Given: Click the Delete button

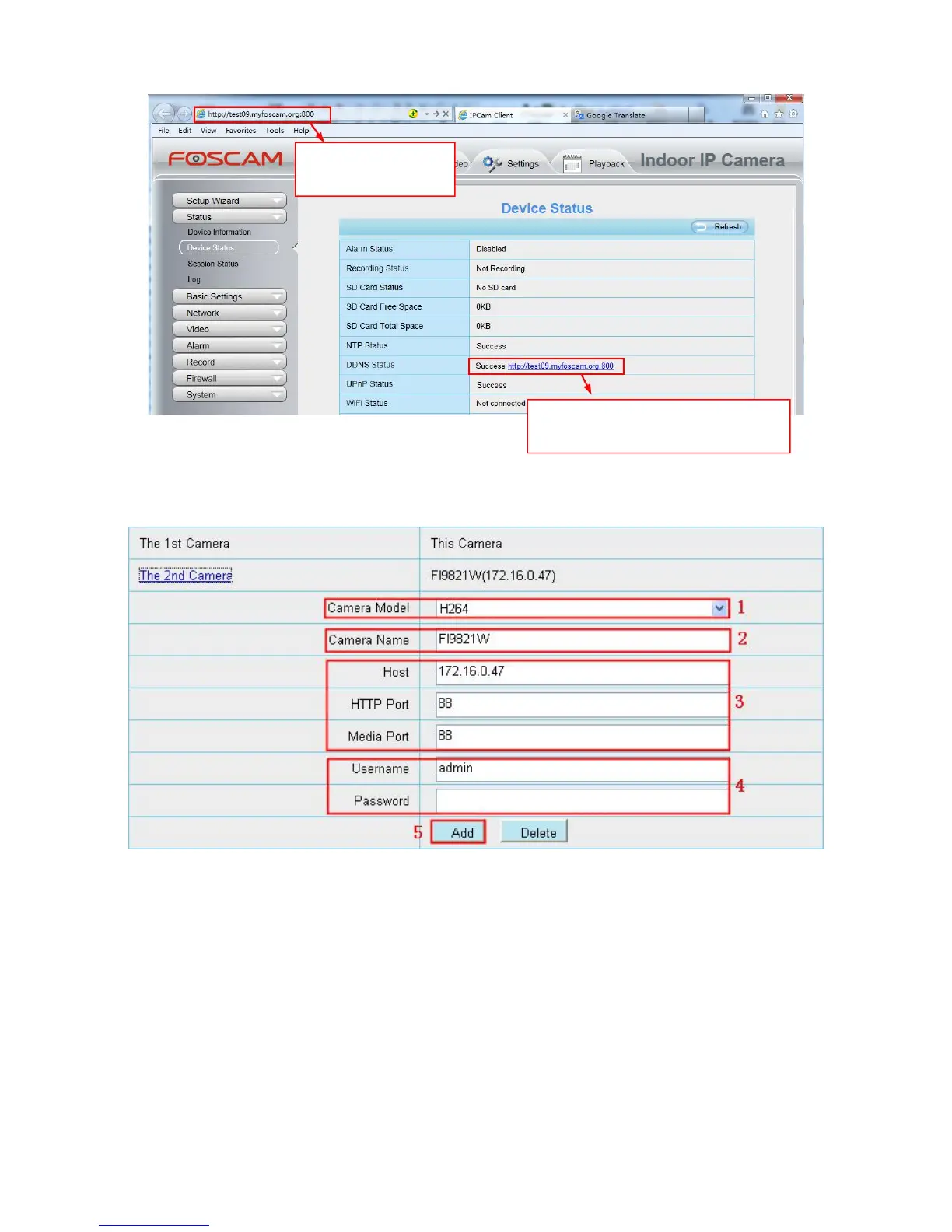Looking at the screenshot, I should click(534, 832).
